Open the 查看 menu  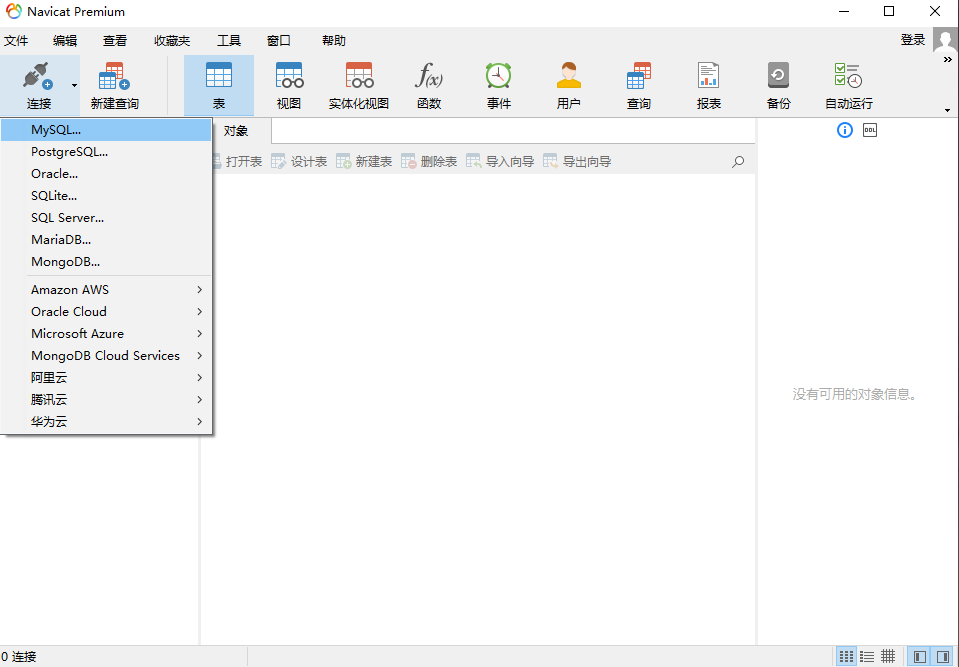(115, 40)
